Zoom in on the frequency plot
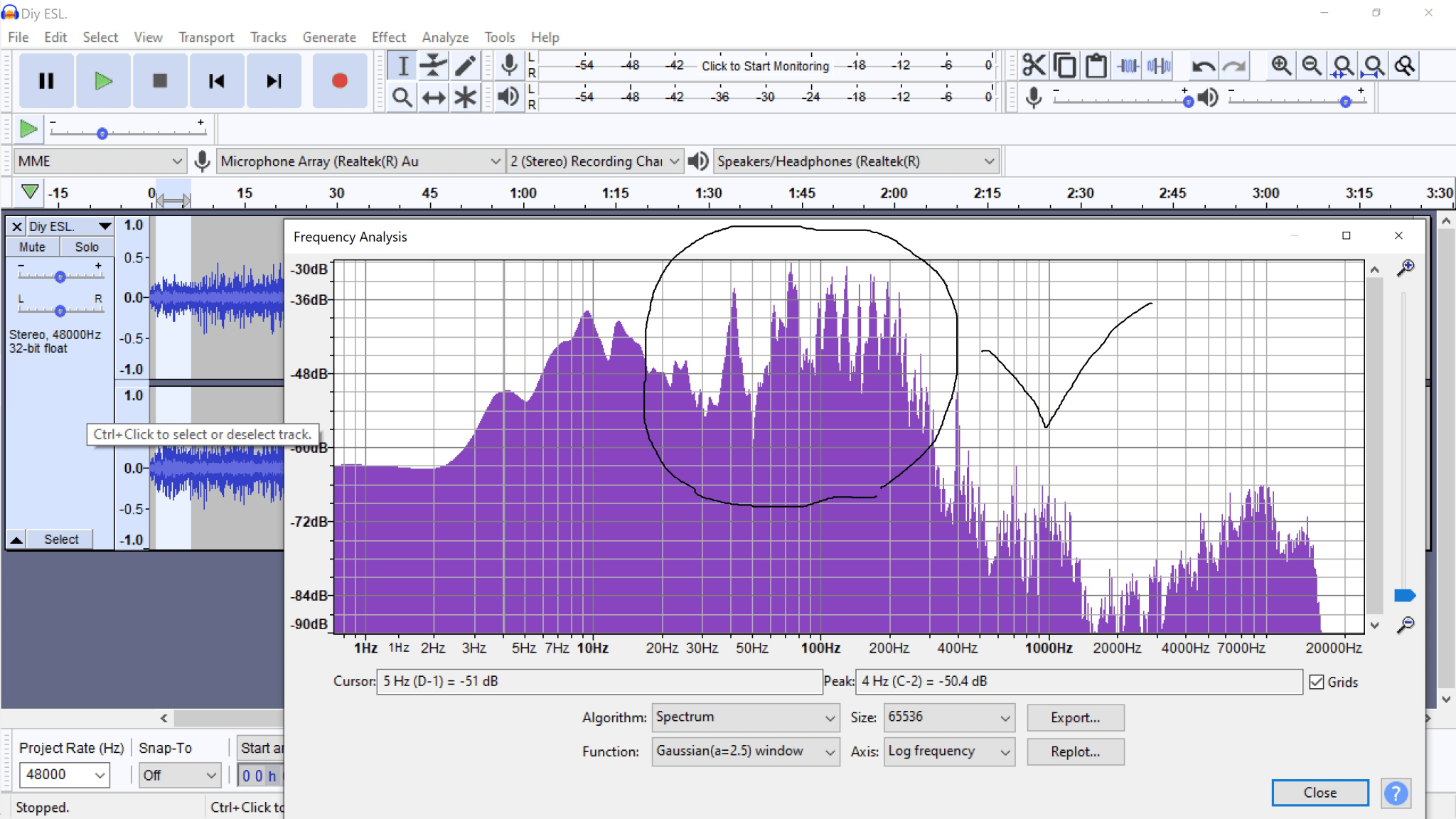 1405,268
